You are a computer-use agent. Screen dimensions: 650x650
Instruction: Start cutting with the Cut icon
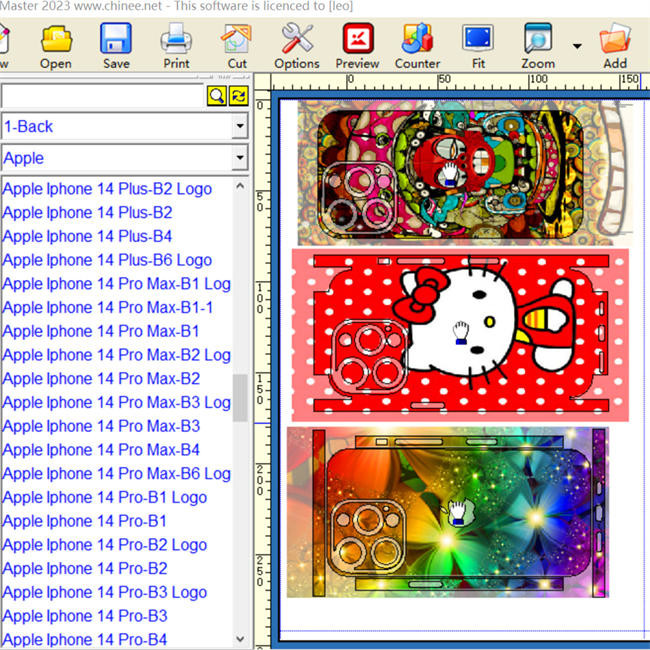(237, 40)
